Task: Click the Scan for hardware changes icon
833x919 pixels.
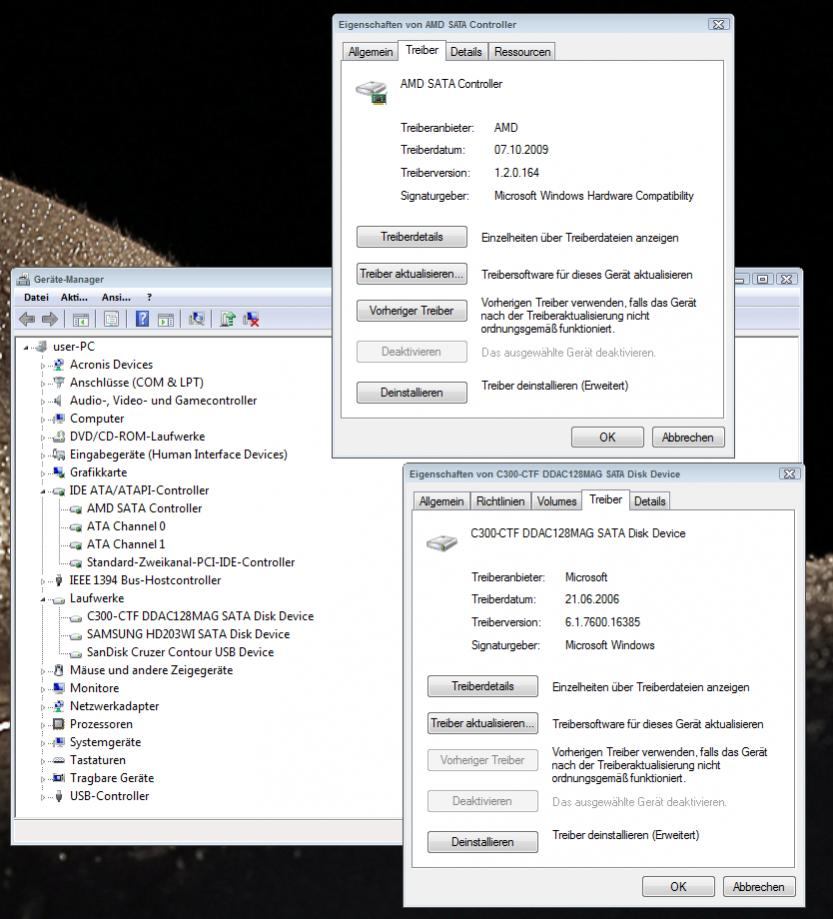Action: click(196, 319)
